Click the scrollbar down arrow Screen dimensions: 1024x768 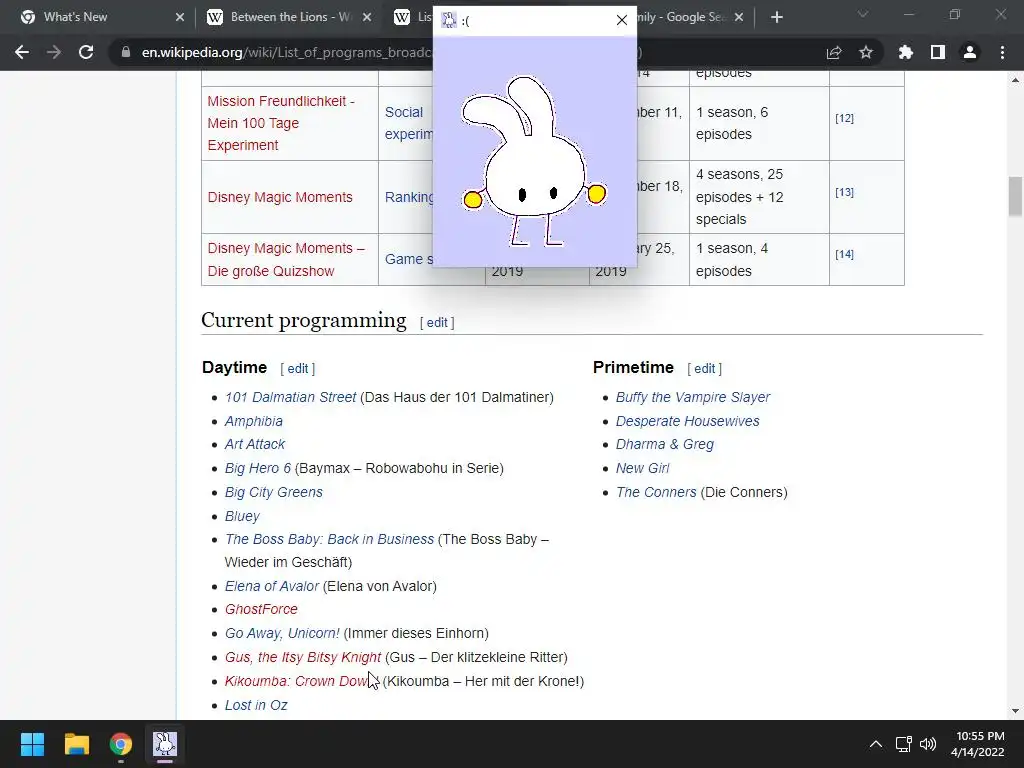click(1015, 711)
